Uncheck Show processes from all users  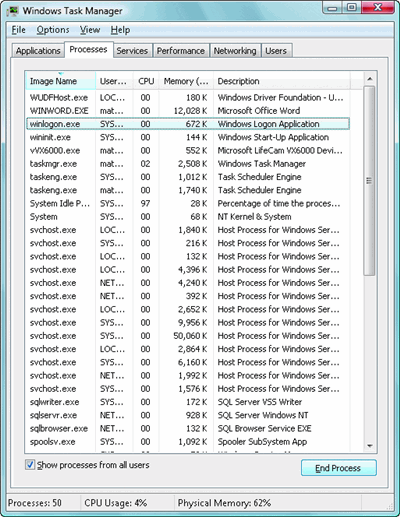[x=30, y=464]
